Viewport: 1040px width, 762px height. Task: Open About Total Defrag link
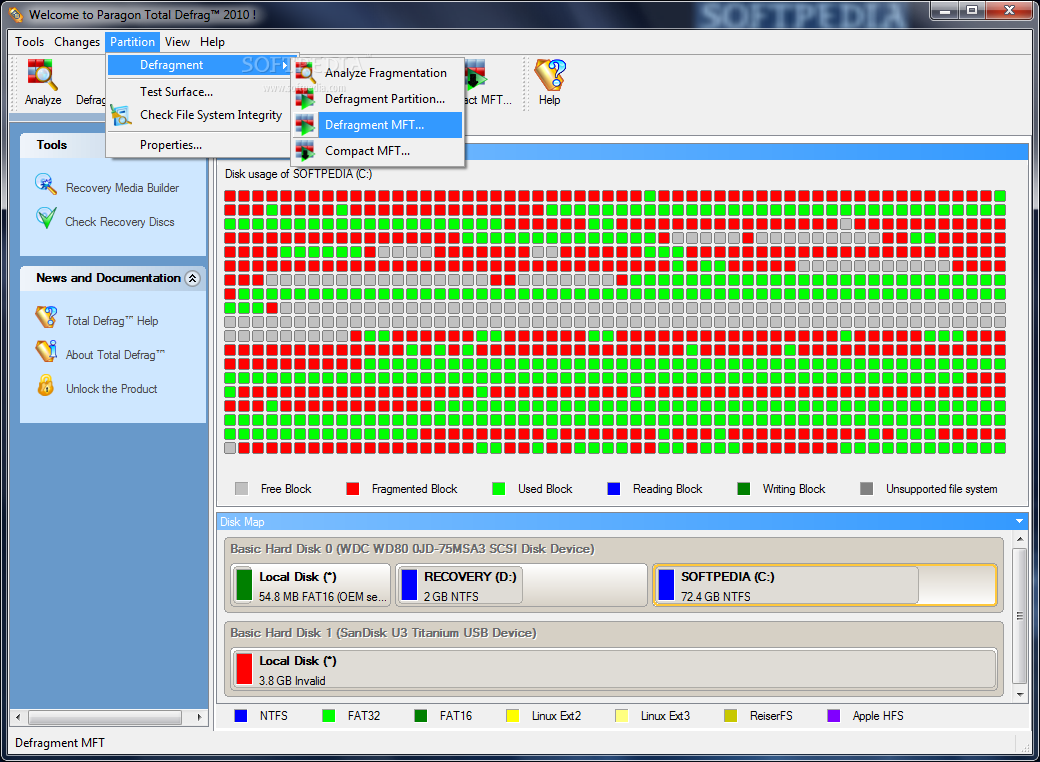click(115, 355)
